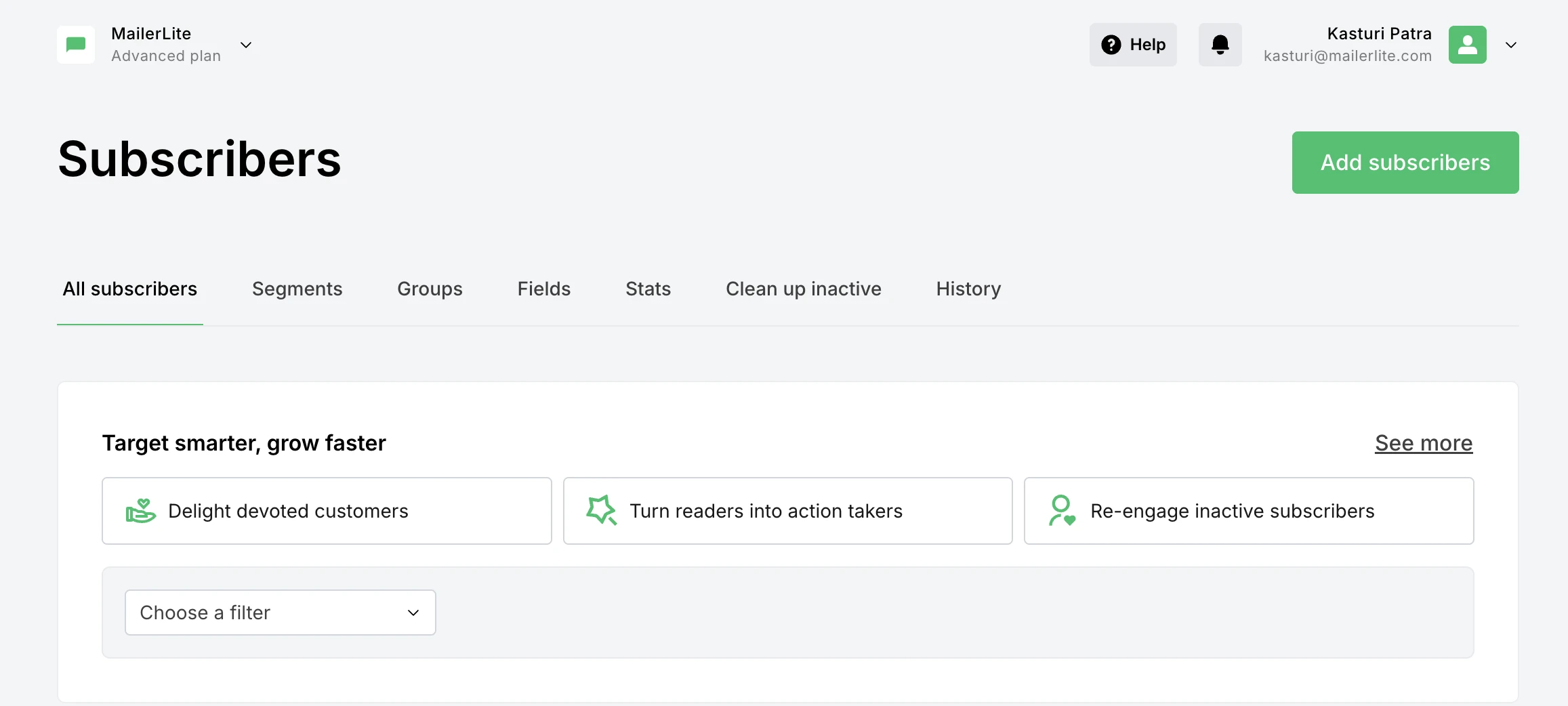The image size is (1568, 706).
Task: Click the Add subscribers button
Action: click(1405, 162)
